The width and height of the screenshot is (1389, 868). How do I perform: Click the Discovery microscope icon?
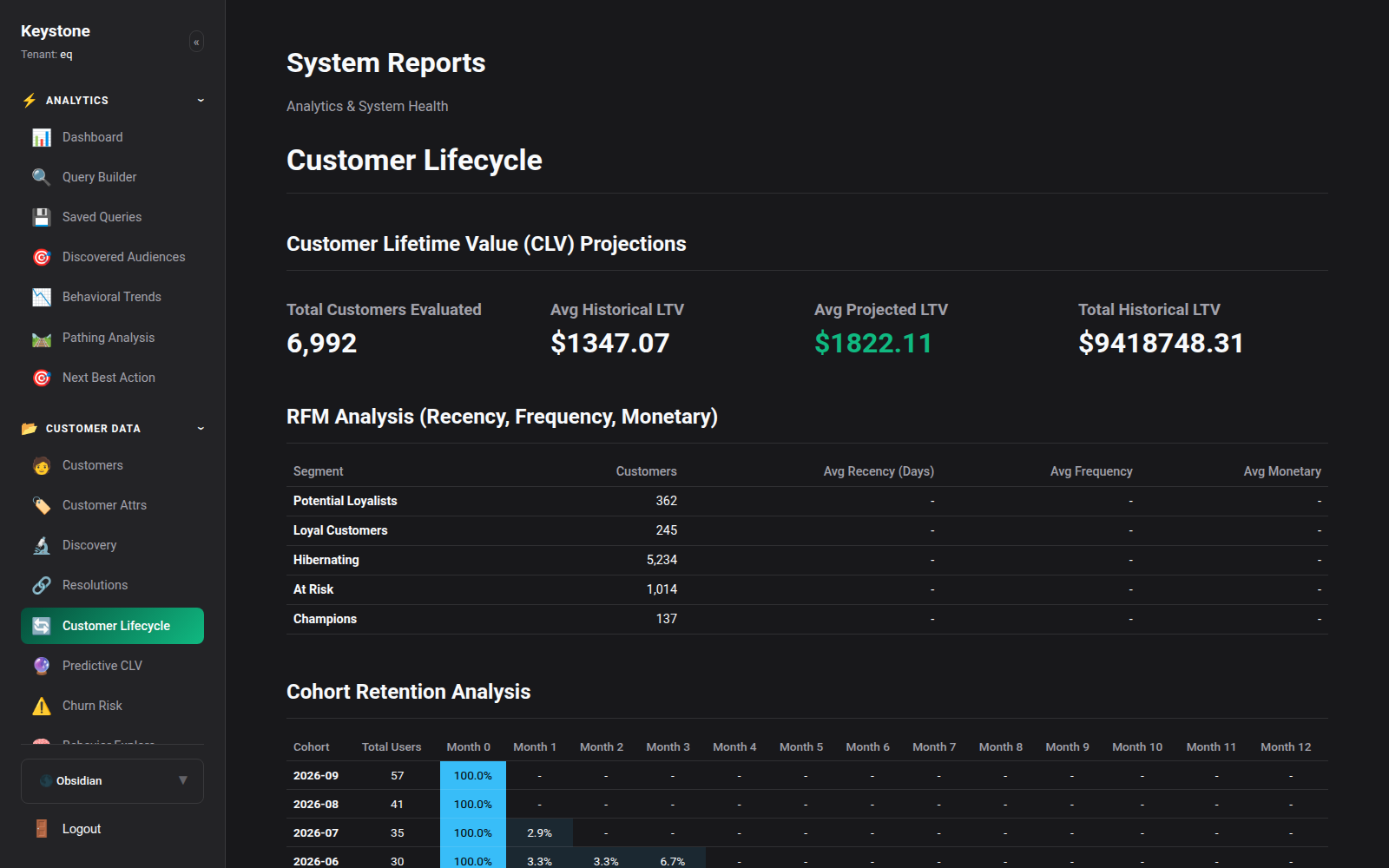42,545
